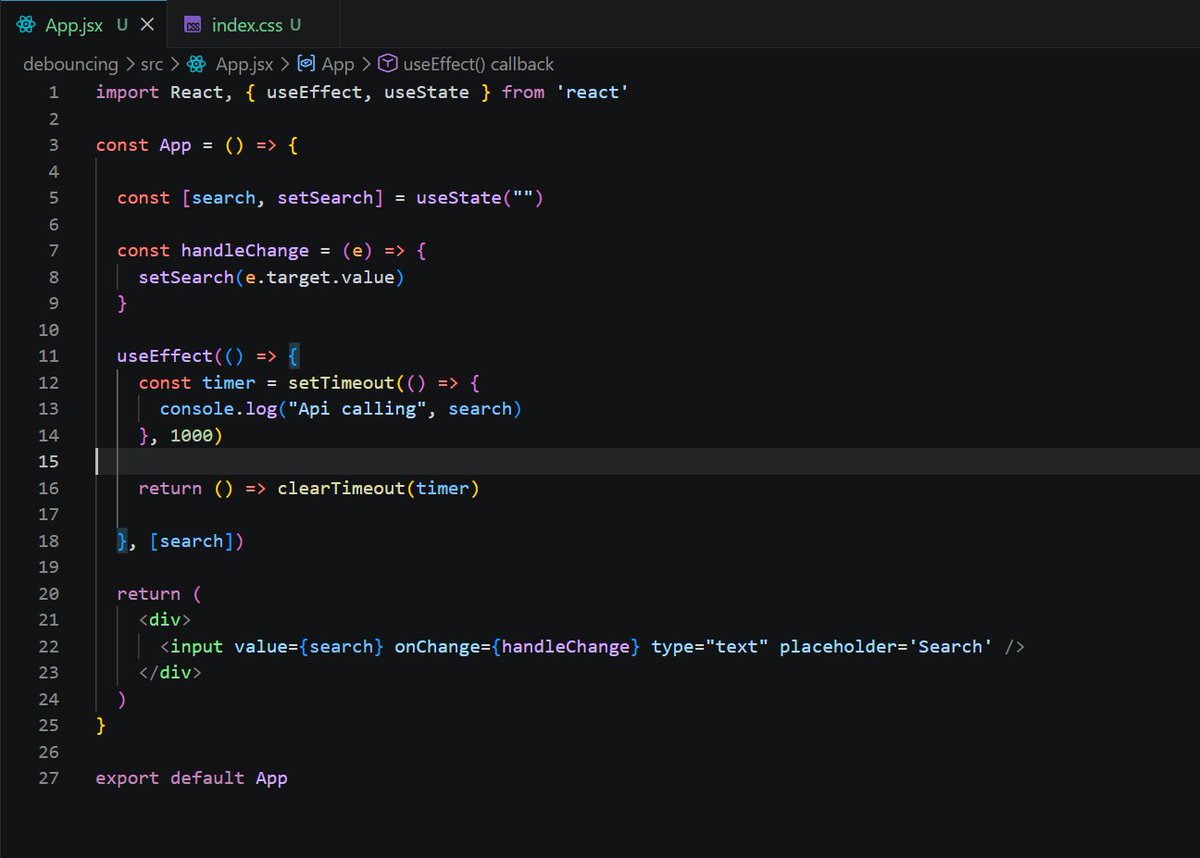
Task: Click setSearch(e.target.value) on line 8
Action: pos(271,277)
